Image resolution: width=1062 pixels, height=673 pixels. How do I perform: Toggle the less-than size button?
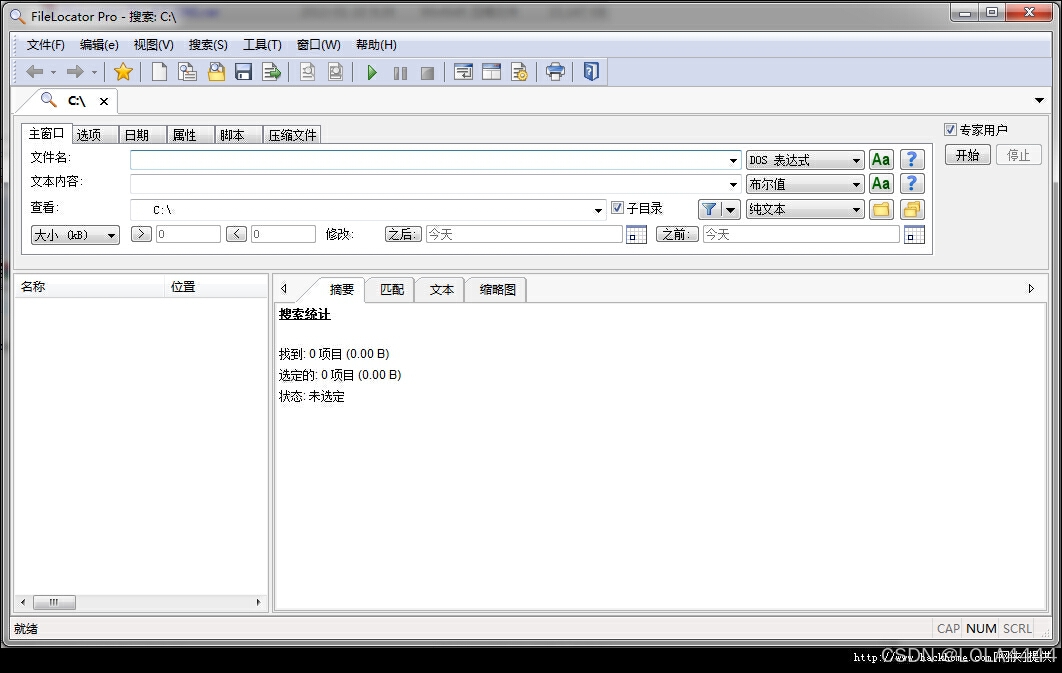pyautogui.click(x=236, y=234)
